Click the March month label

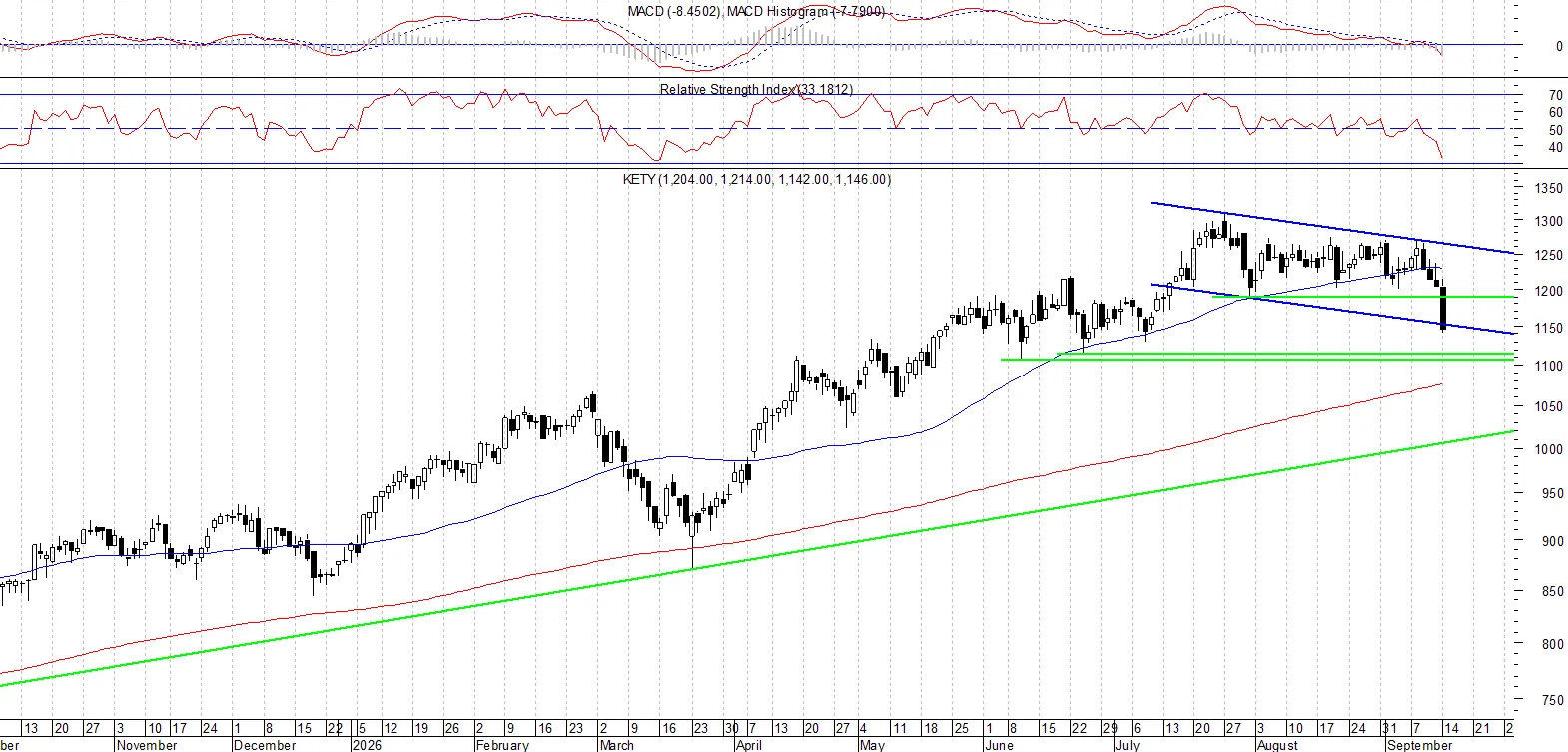click(617, 745)
